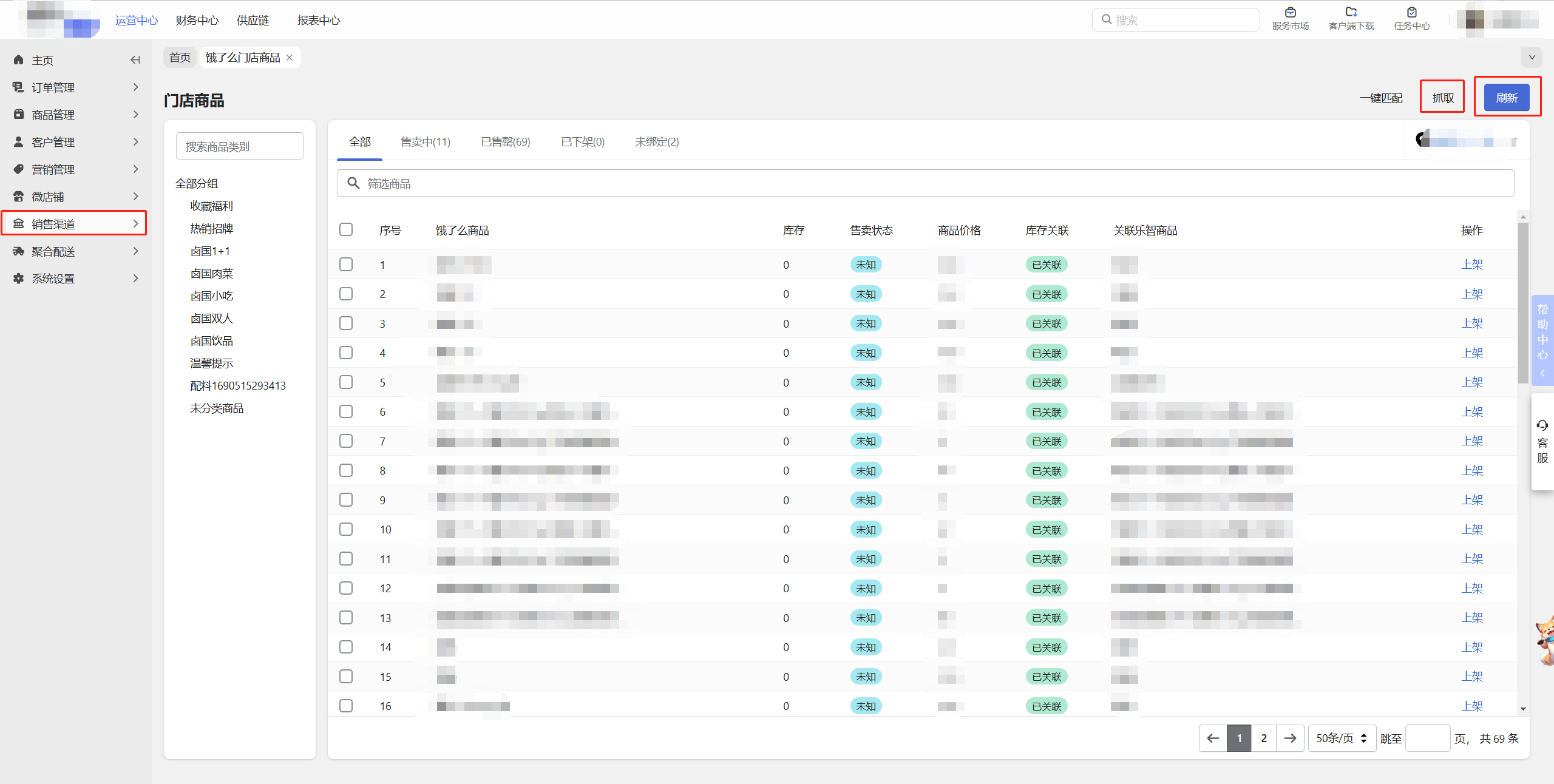Expand the 商品管理 menu chevron
The height and width of the screenshot is (784, 1554).
coord(135,115)
